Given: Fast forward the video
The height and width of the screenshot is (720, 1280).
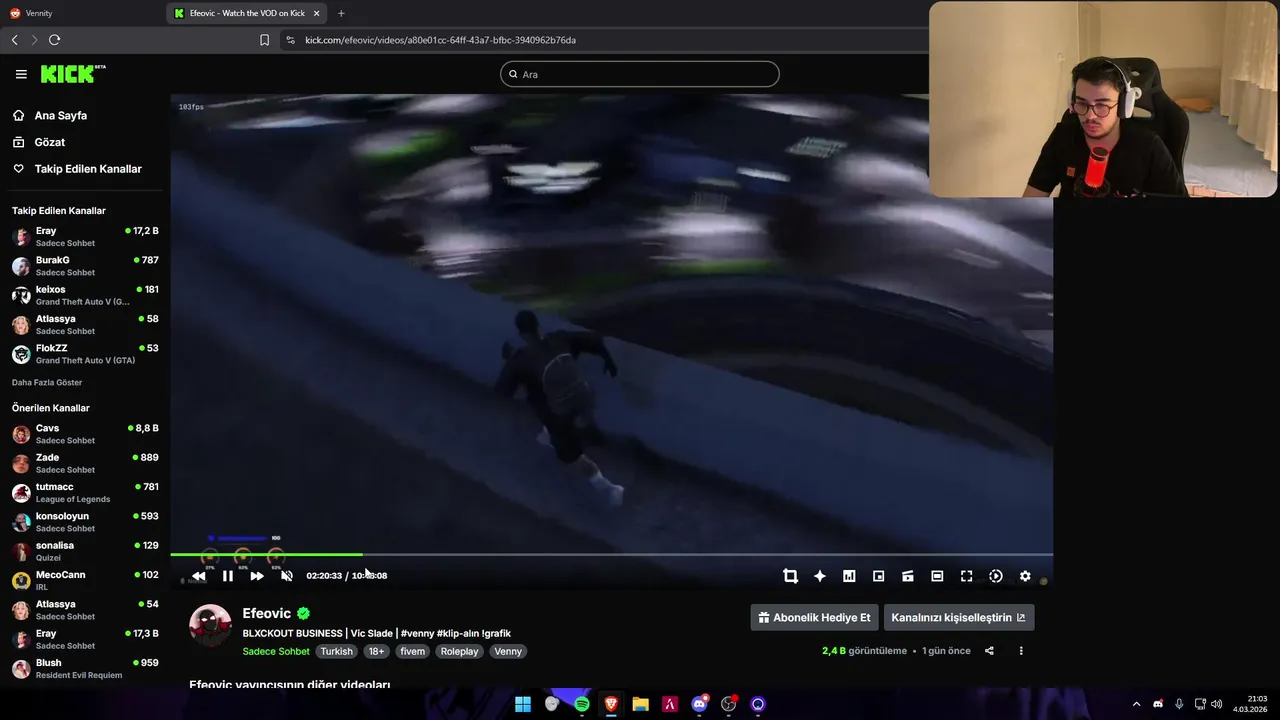Looking at the screenshot, I should pyautogui.click(x=257, y=576).
